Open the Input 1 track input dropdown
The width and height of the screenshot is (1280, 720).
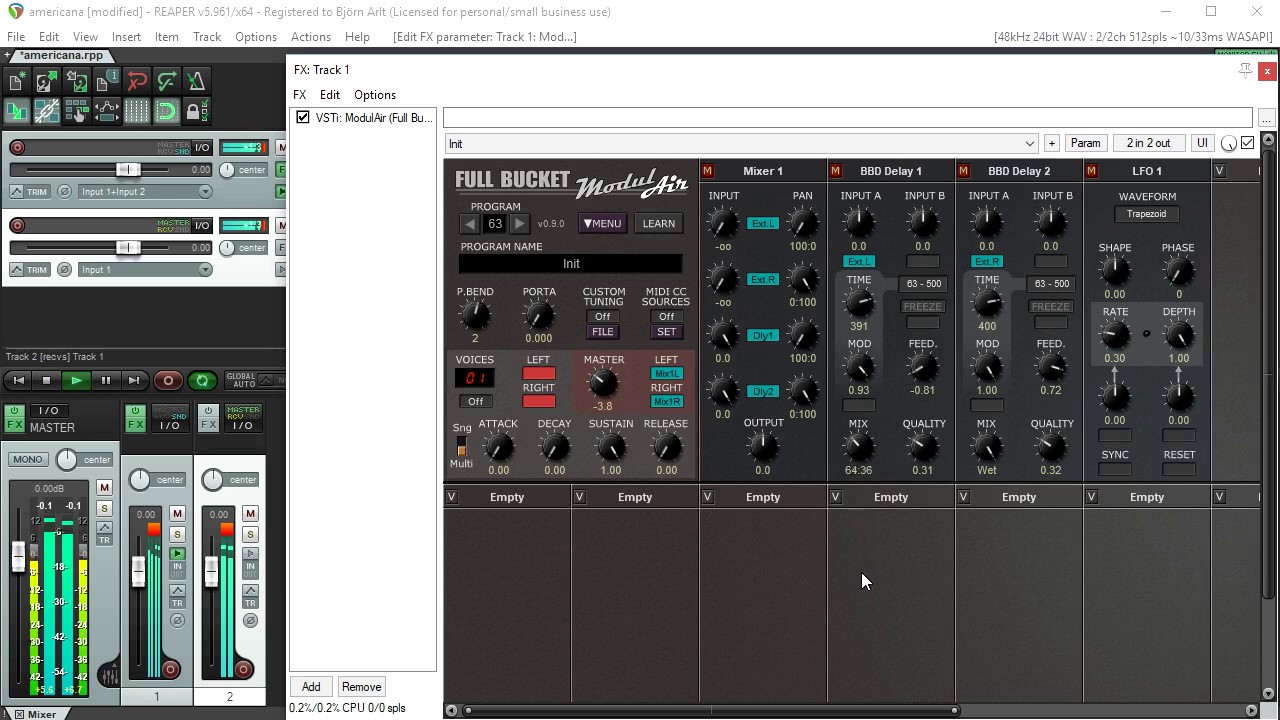pyautogui.click(x=146, y=270)
